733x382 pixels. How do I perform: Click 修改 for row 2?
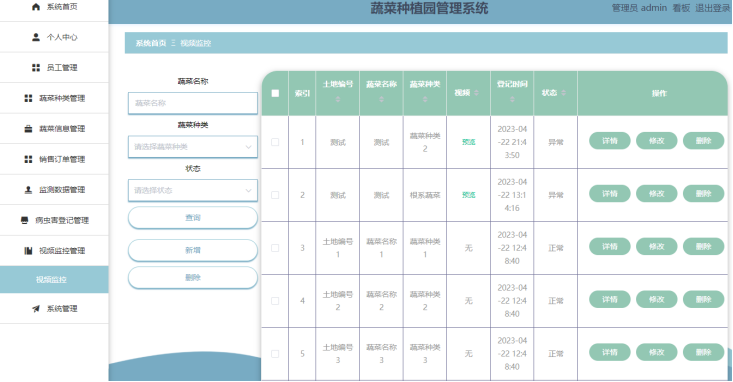pyautogui.click(x=656, y=194)
